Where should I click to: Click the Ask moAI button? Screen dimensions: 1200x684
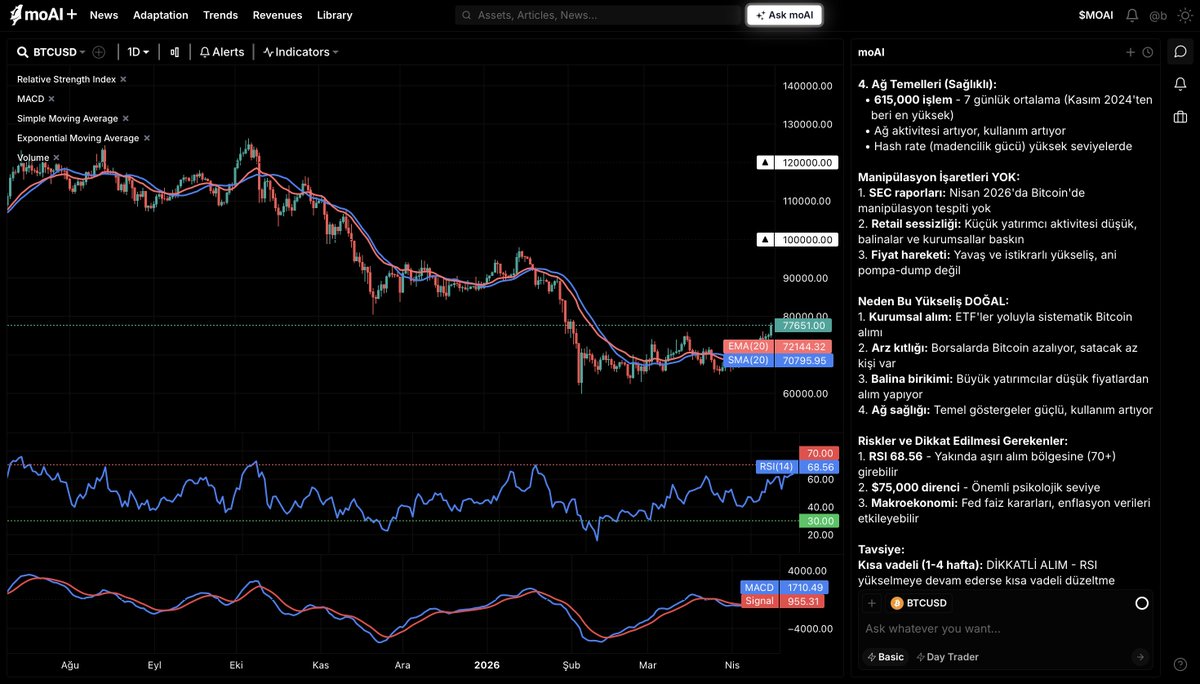coord(784,15)
